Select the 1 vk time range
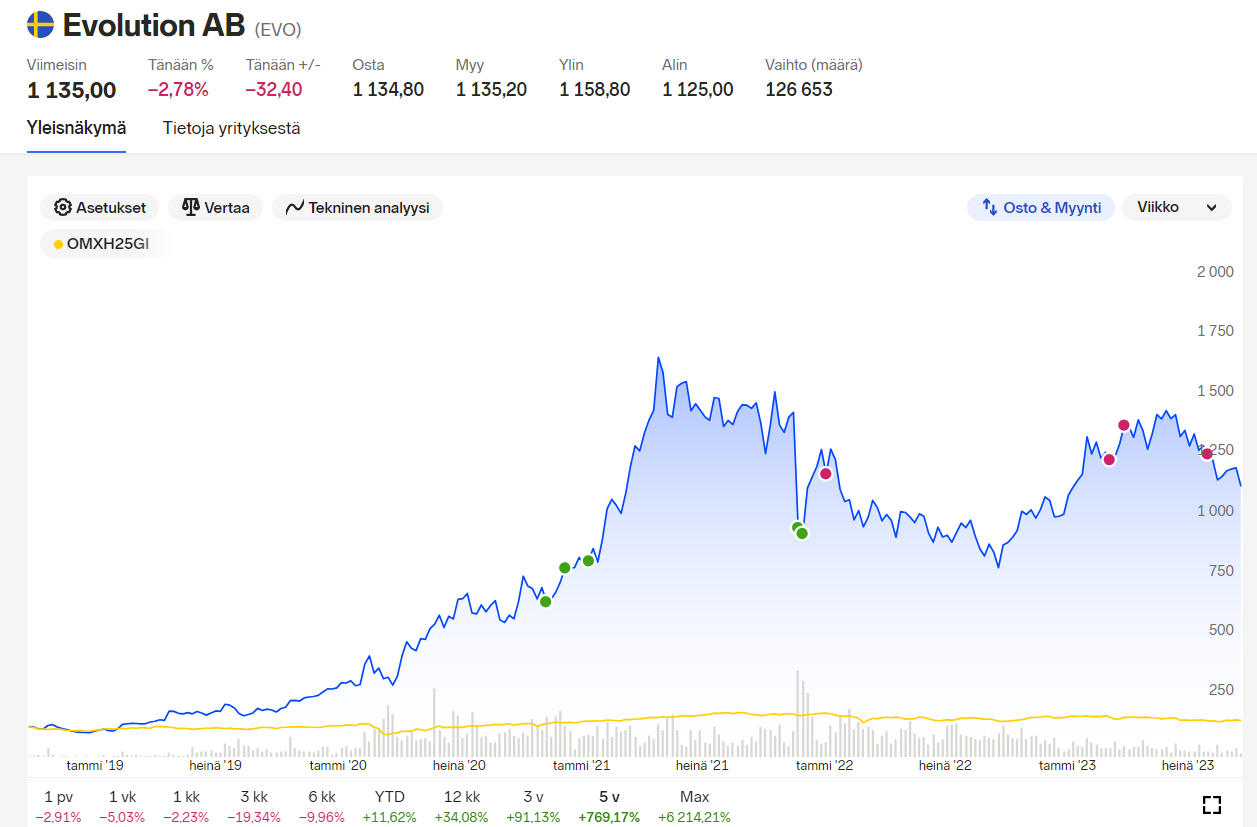This screenshot has width=1257, height=827. pyautogui.click(x=122, y=797)
